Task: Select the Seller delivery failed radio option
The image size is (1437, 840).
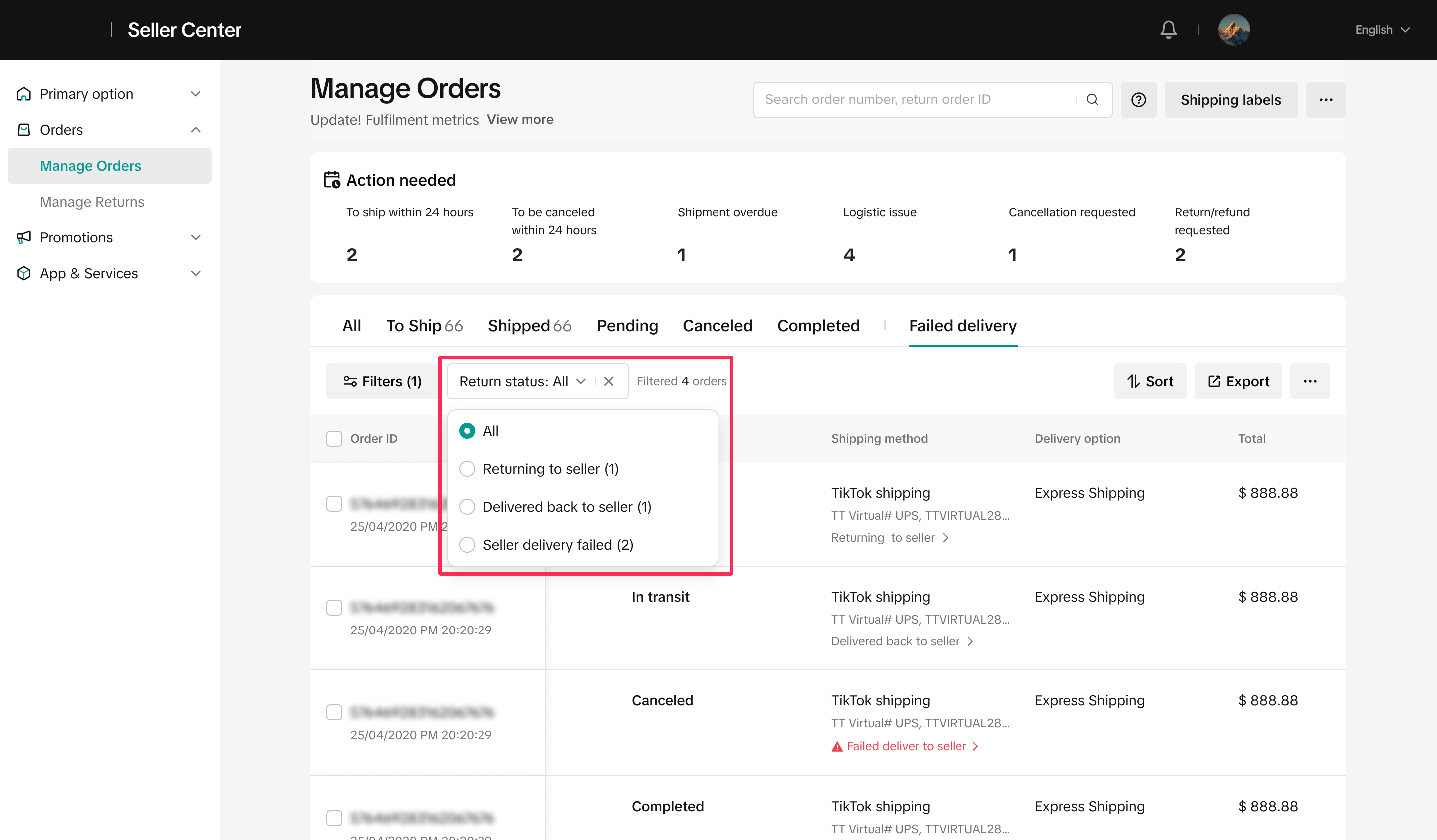Action: (467, 545)
